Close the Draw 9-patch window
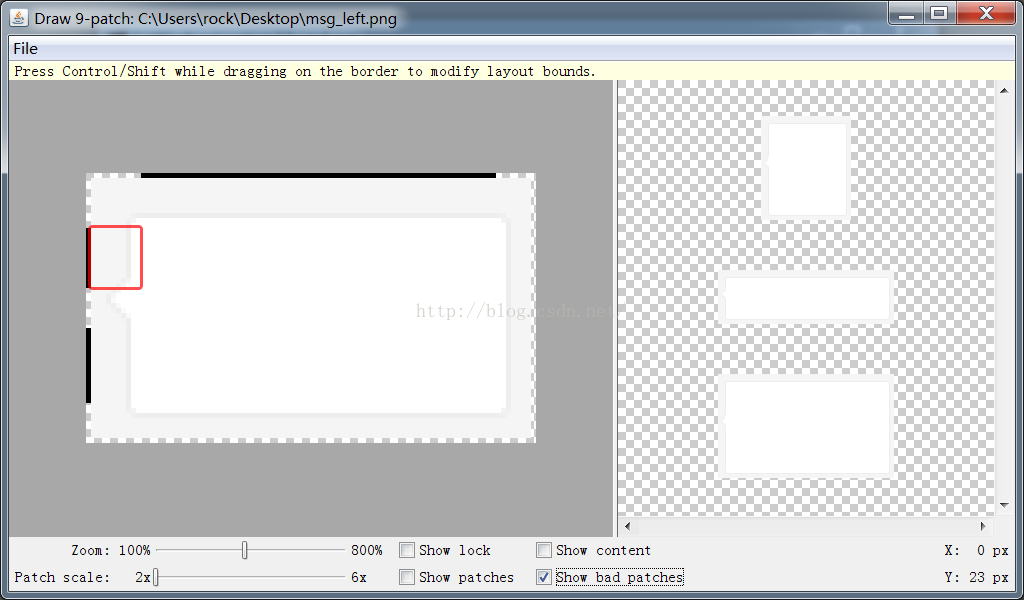The image size is (1024, 600). (x=985, y=14)
